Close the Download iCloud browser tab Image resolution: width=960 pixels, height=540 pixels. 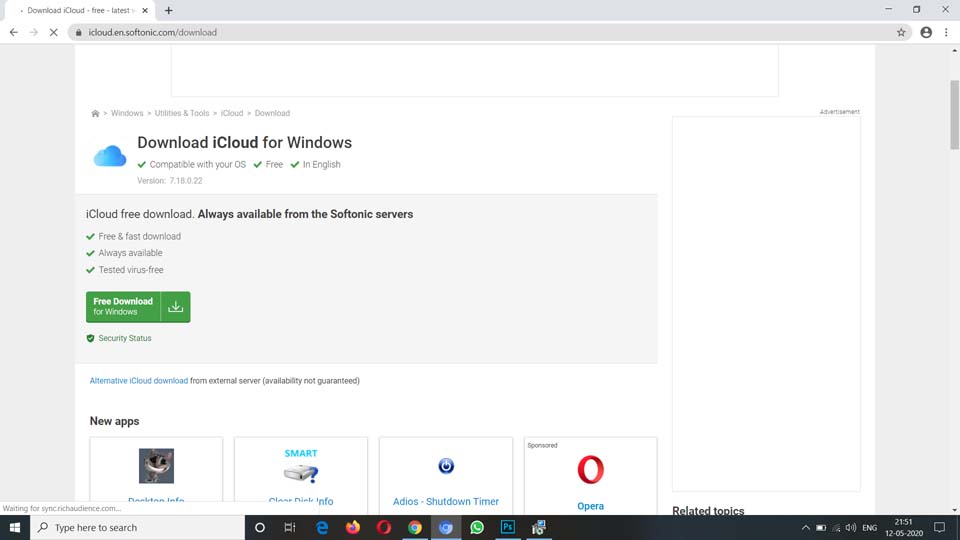pos(145,10)
